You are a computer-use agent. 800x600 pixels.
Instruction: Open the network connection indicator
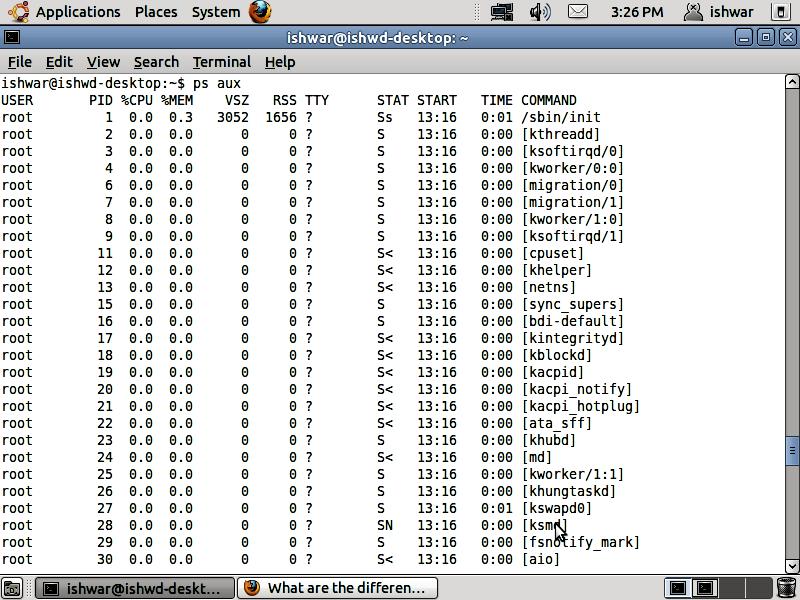click(502, 12)
